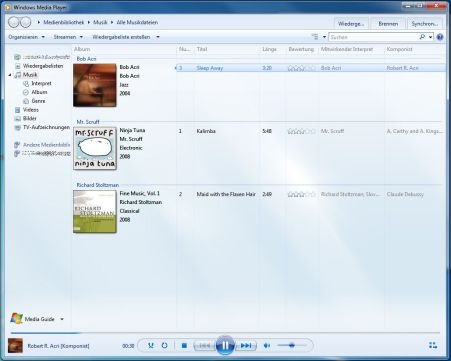Viewport: 451px width, 361px height.
Task: Pause the current song
Action: (x=225, y=345)
